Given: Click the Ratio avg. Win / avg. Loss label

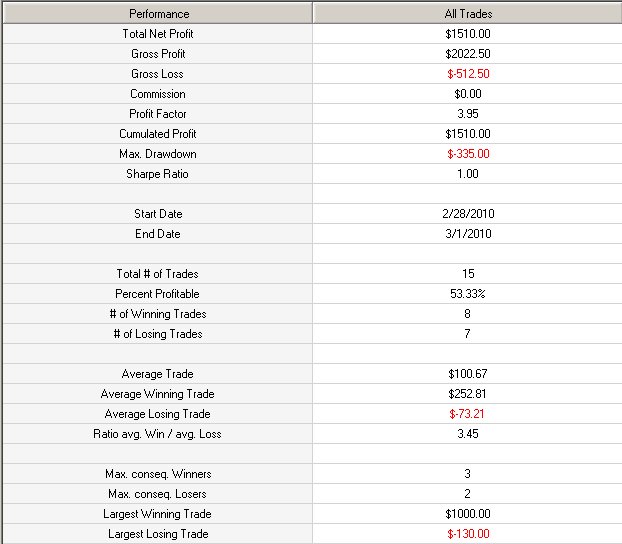Looking at the screenshot, I should click(157, 434).
